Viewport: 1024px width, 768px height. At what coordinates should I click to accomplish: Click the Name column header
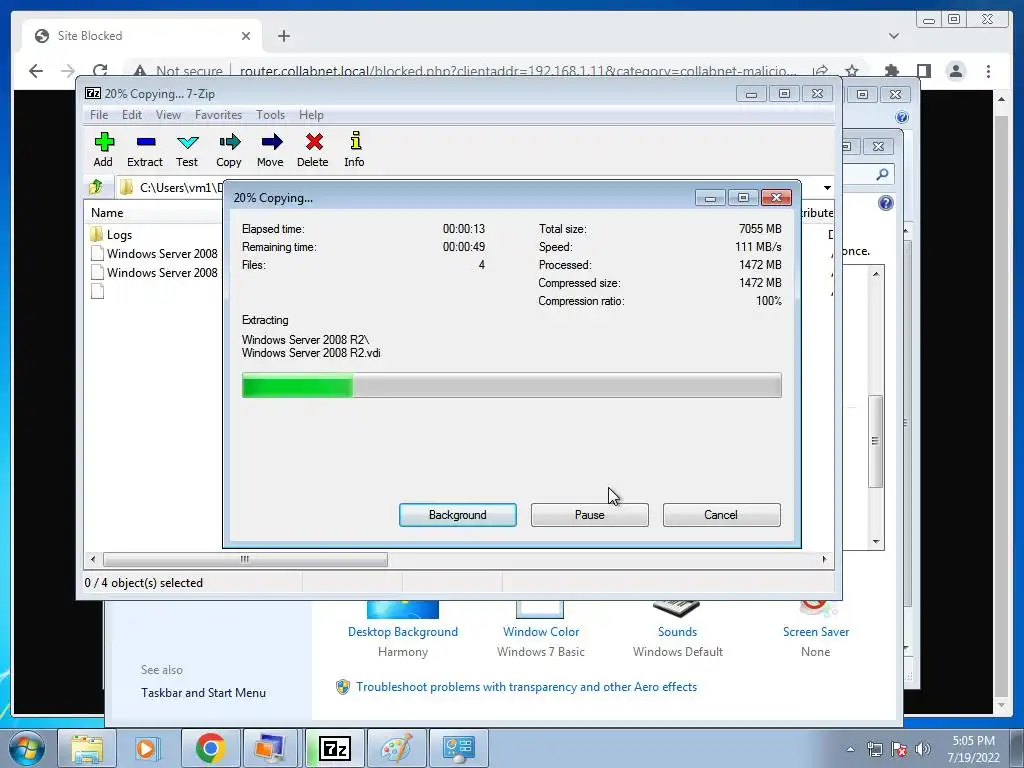[107, 213]
